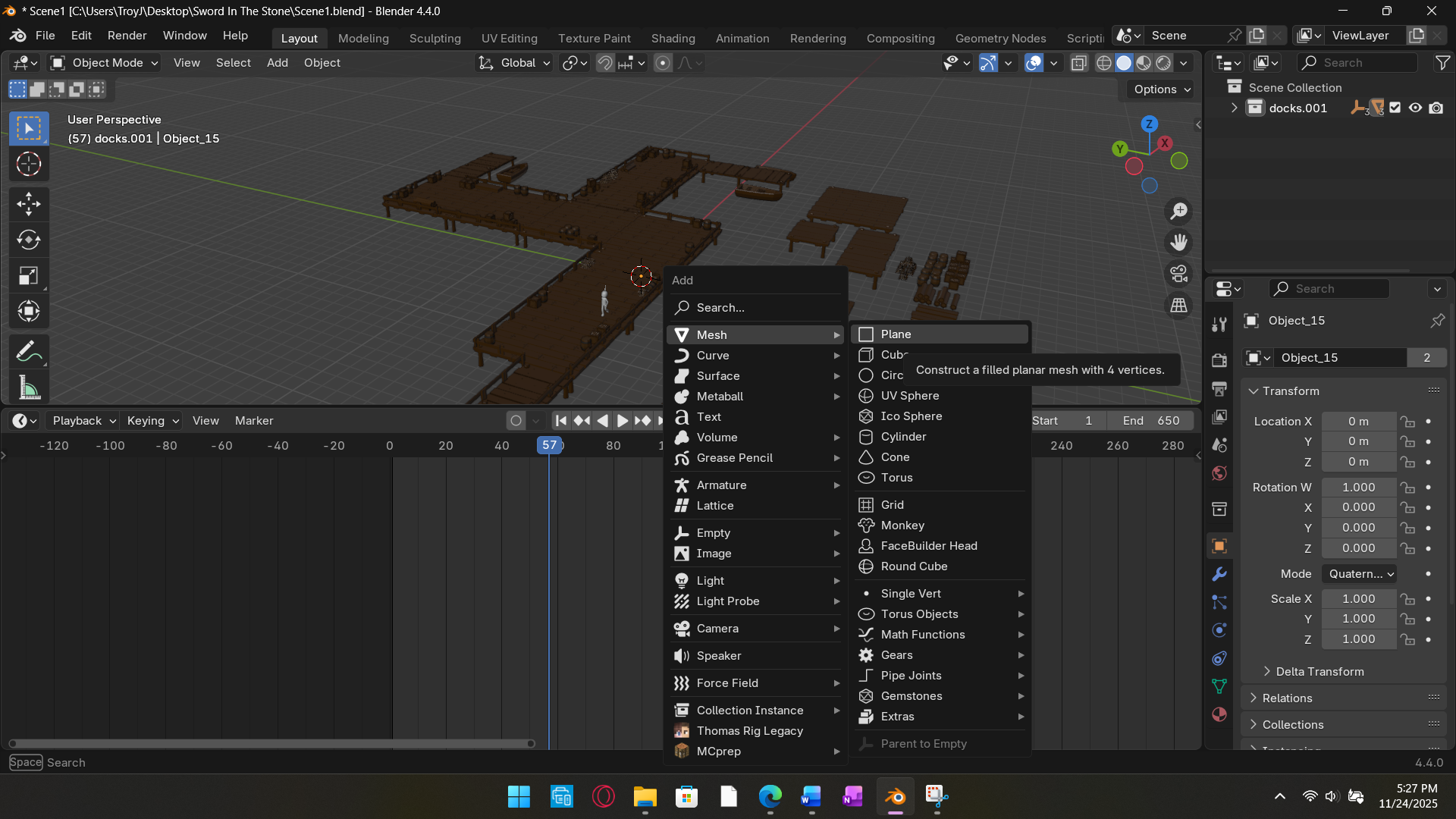This screenshot has height=819, width=1456.
Task: Hide docks.001 in viewport with eye
Action: 1415,108
